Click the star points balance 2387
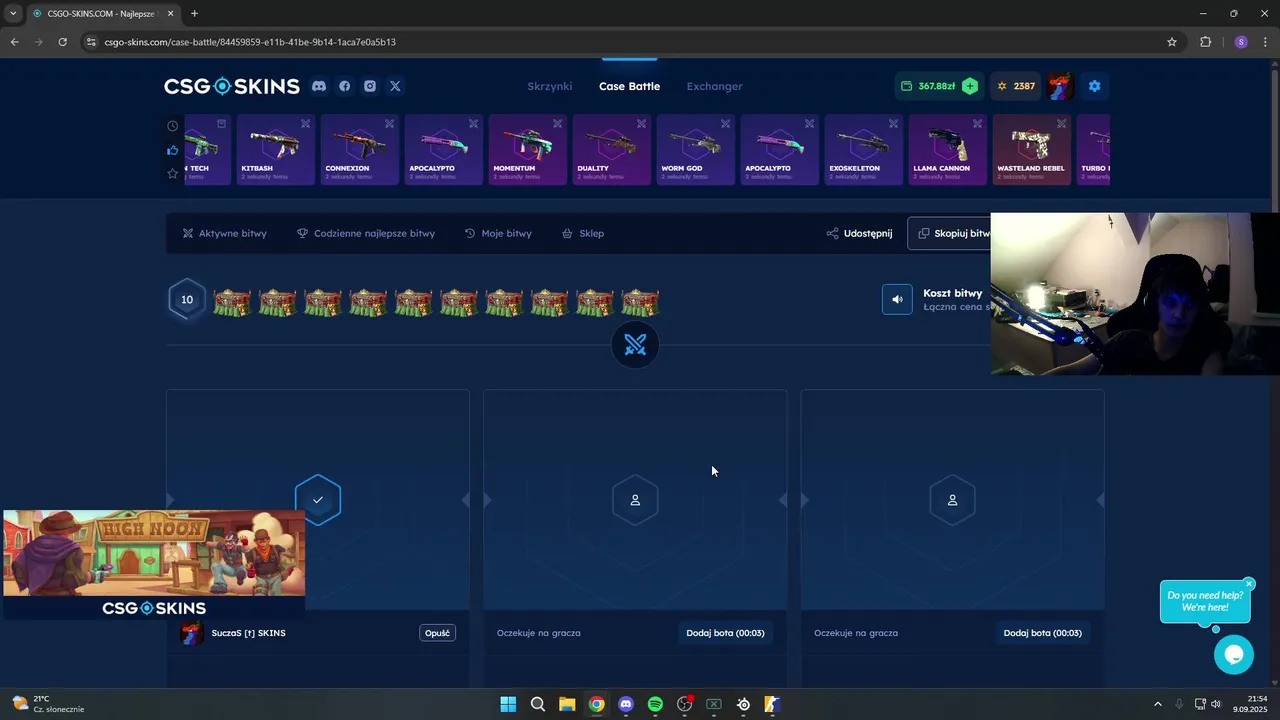This screenshot has height=720, width=1280. coord(1015,86)
